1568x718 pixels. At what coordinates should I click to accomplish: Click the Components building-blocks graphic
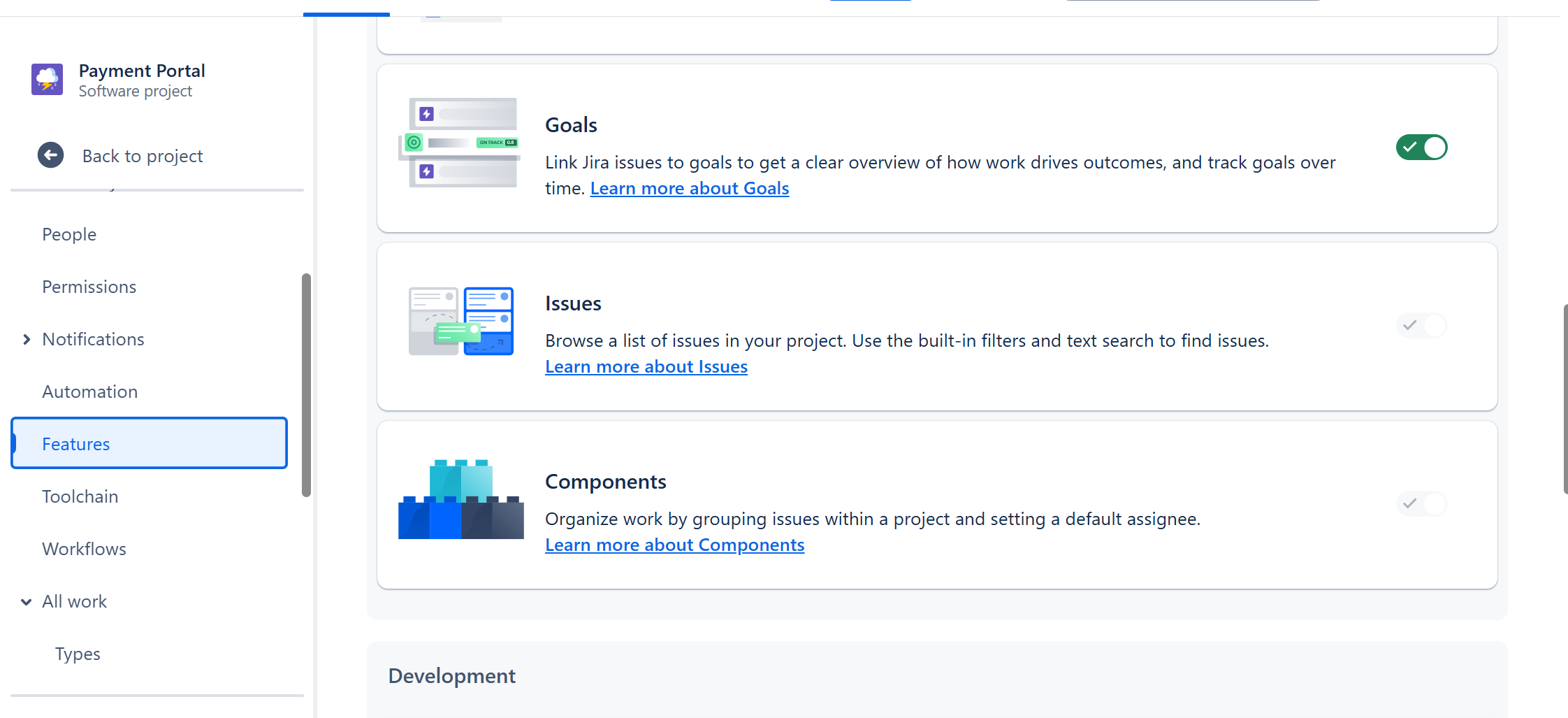(460, 498)
